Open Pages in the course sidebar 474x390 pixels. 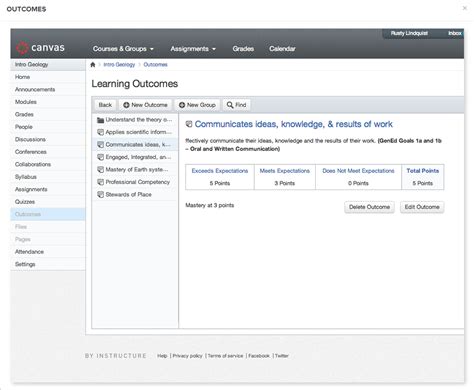[x=48, y=239]
